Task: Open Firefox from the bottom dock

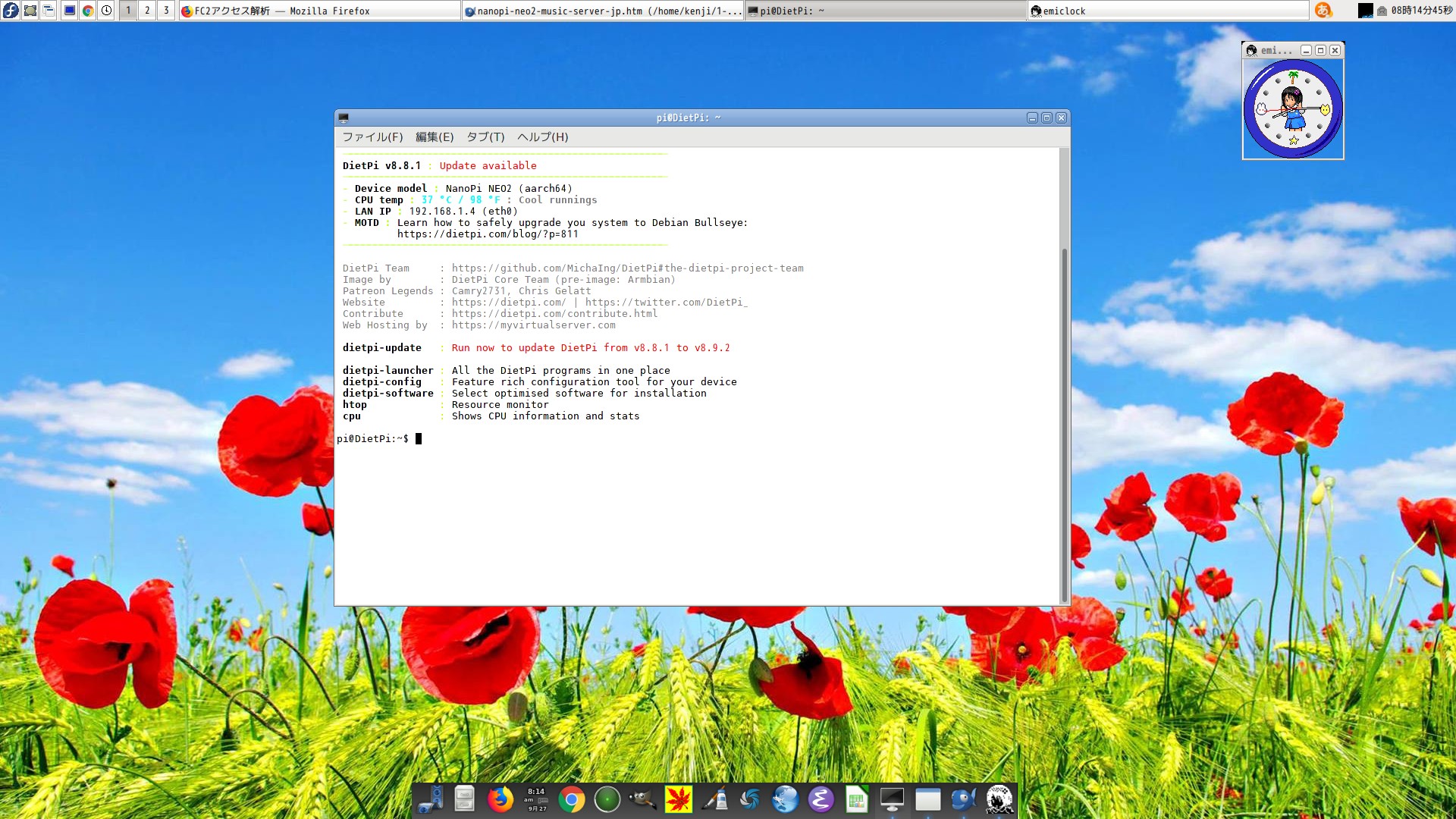Action: tap(500, 799)
